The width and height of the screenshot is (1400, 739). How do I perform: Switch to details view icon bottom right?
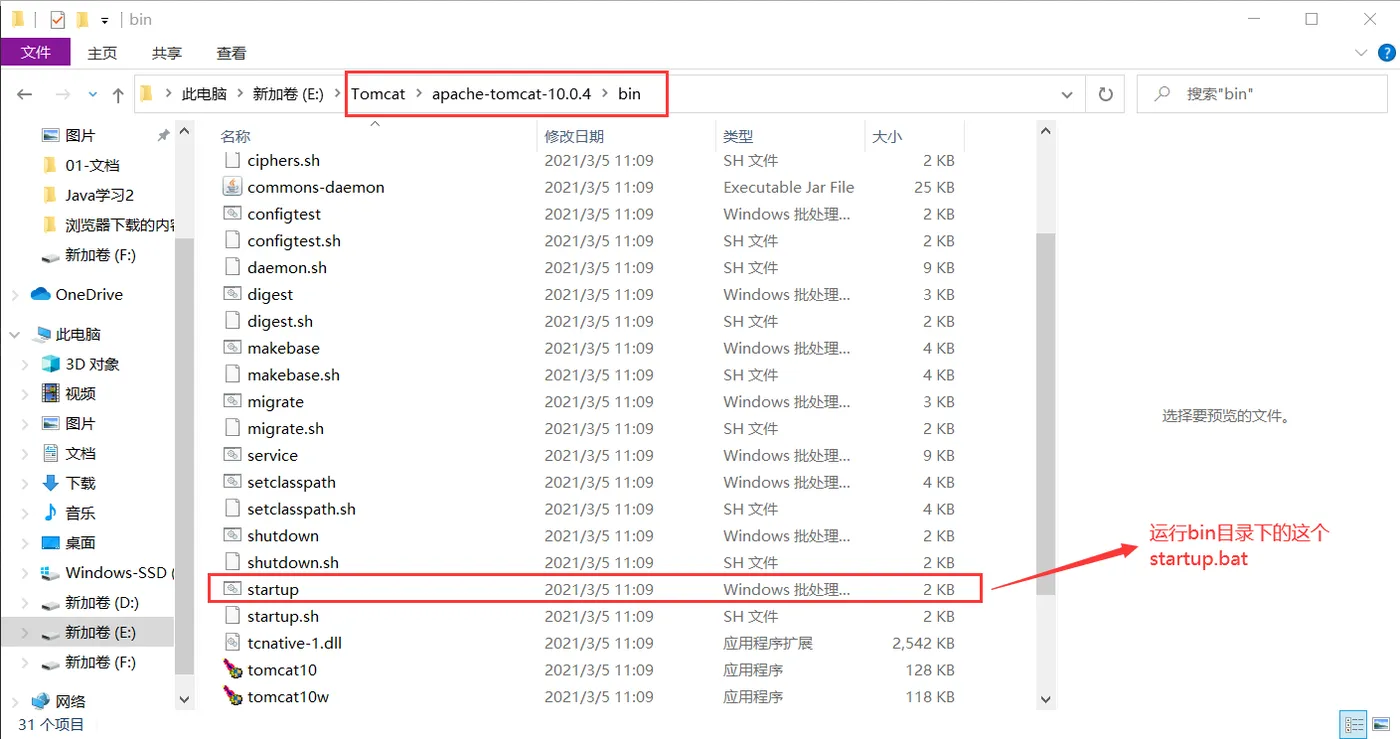(1355, 724)
